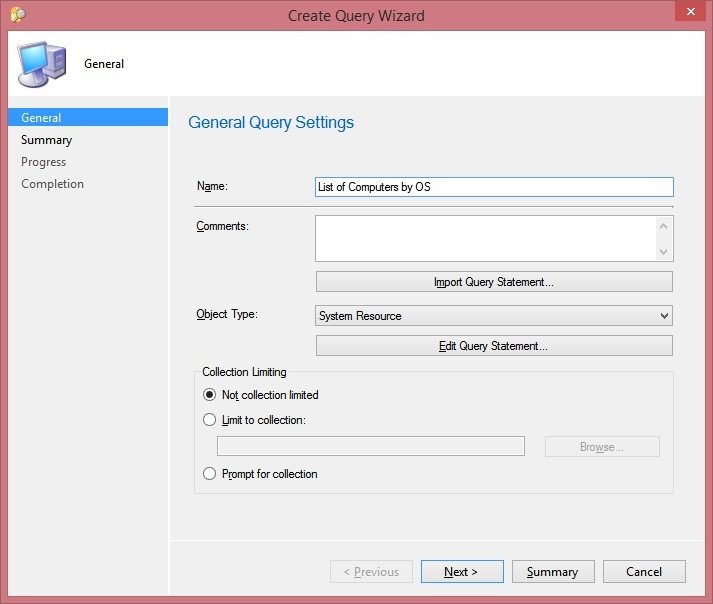Image resolution: width=713 pixels, height=604 pixels.
Task: Click inside the Comments text area
Action: click(x=486, y=238)
